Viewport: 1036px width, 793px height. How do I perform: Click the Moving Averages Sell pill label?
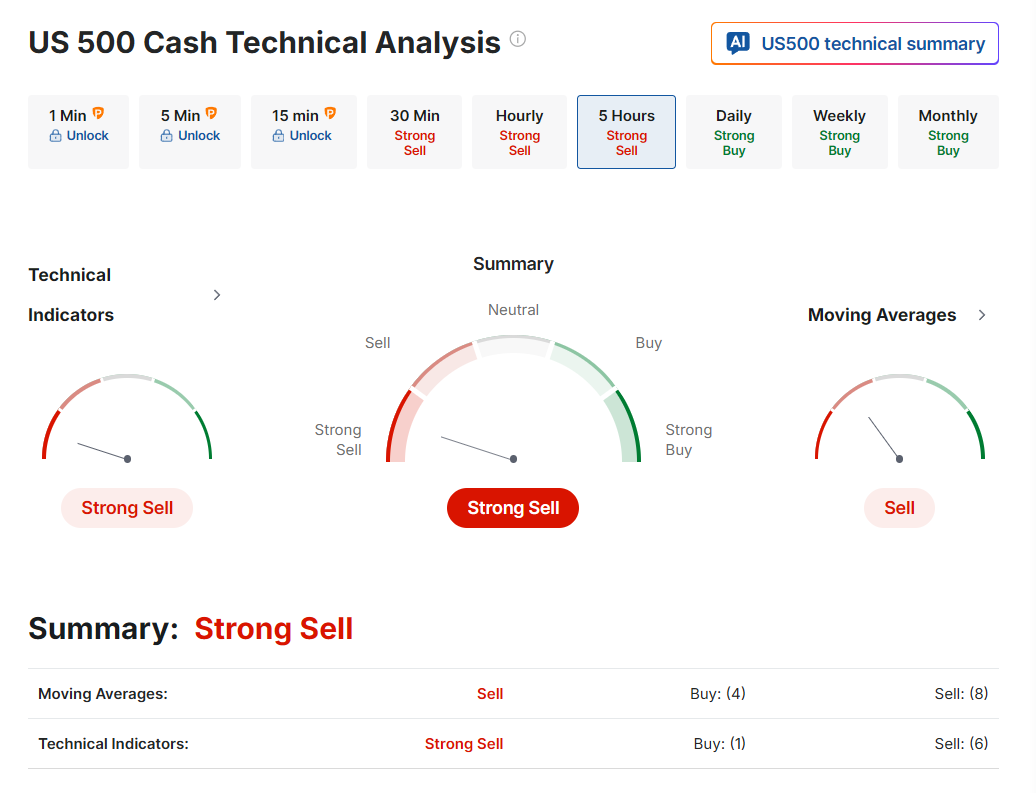pyautogui.click(x=899, y=508)
